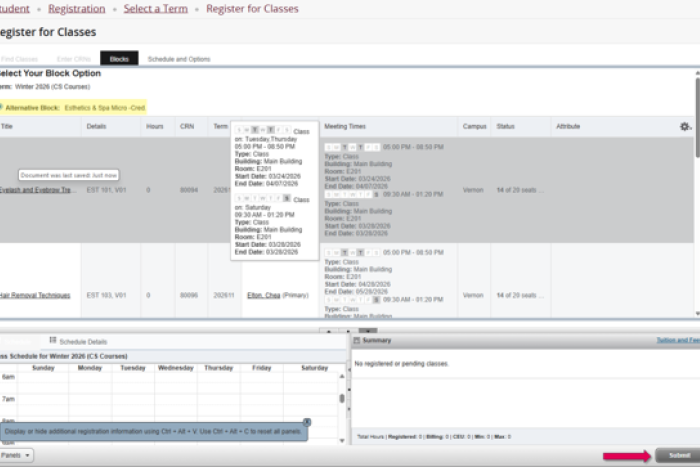Click the middle dot panel splitter button
Screen dimensions: 700x467
348,331
